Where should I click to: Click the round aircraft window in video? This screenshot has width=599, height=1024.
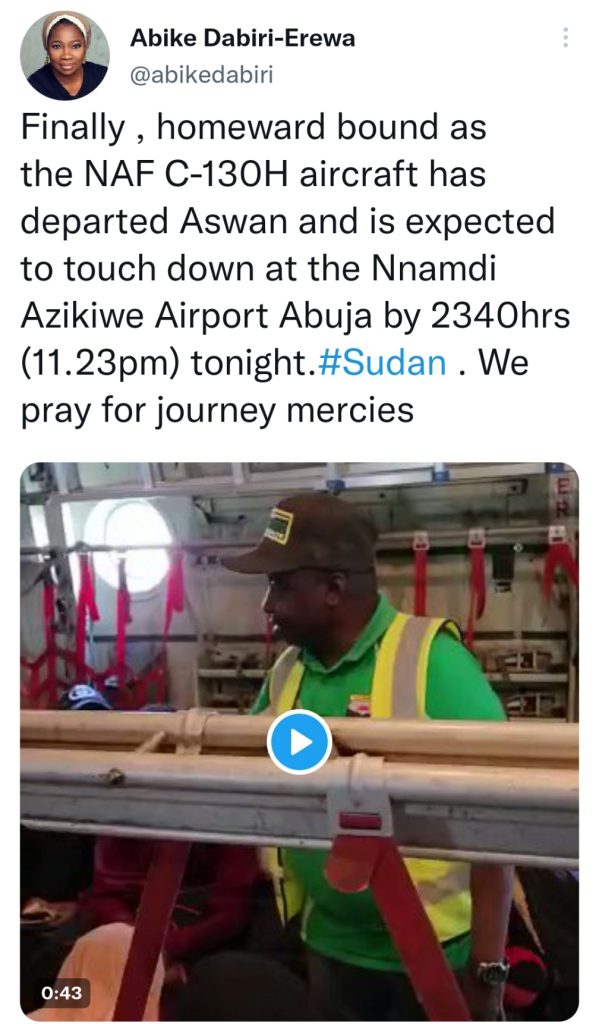coord(129,545)
